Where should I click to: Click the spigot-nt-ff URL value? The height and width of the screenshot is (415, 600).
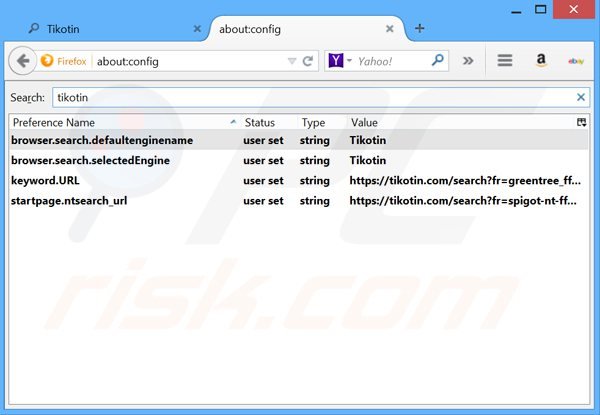tap(463, 201)
